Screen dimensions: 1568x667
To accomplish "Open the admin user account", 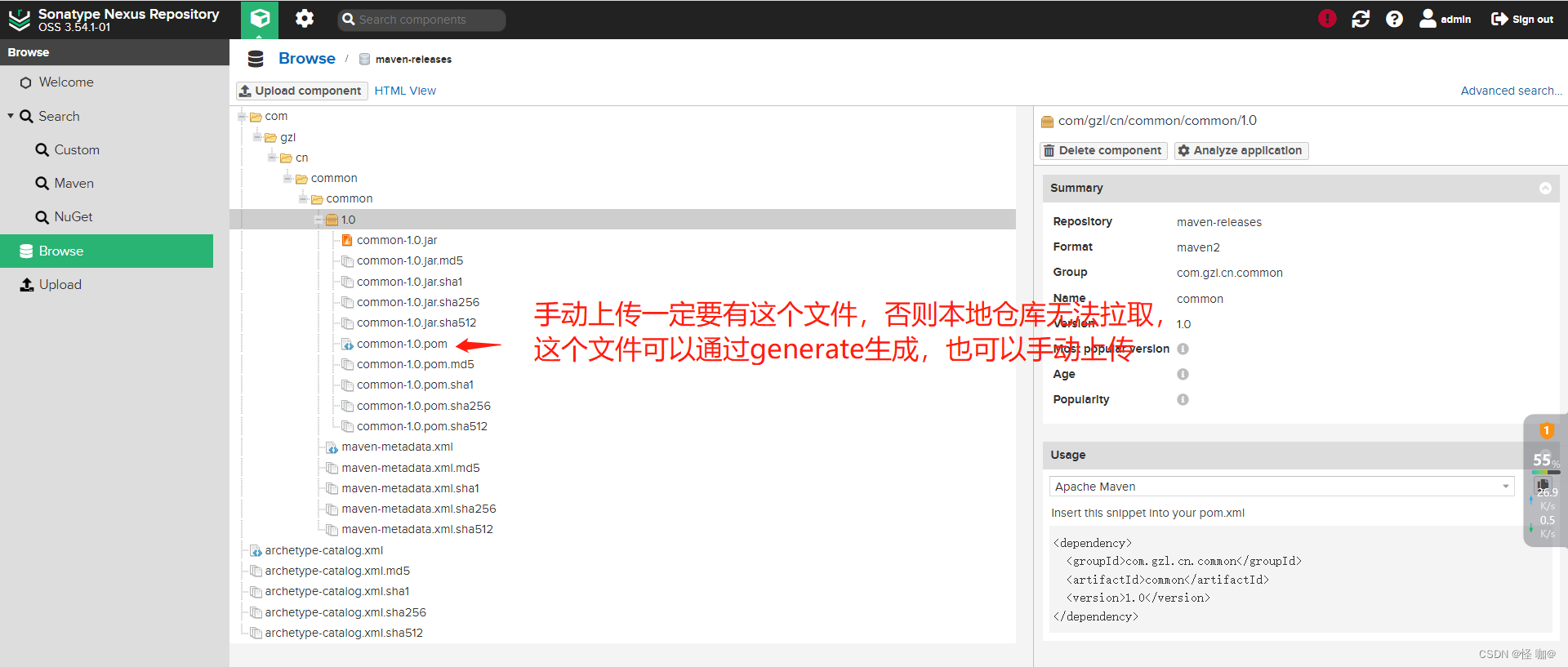I will [1445, 19].
